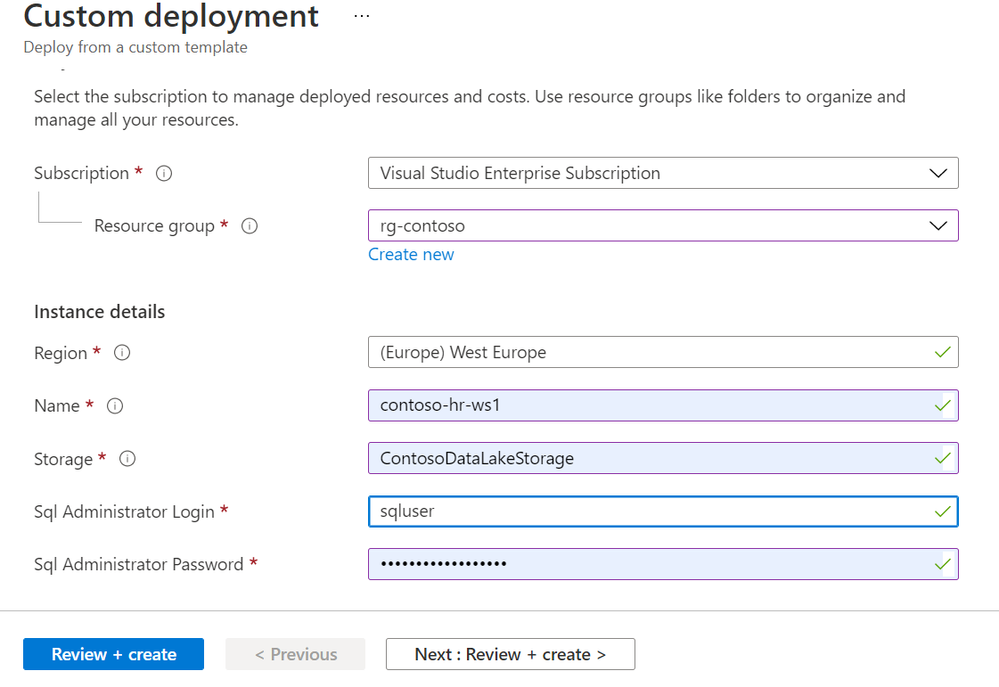Click into the Name field containing contoso-hr-ws1
Image resolution: width=999 pixels, height=687 pixels.
650,405
